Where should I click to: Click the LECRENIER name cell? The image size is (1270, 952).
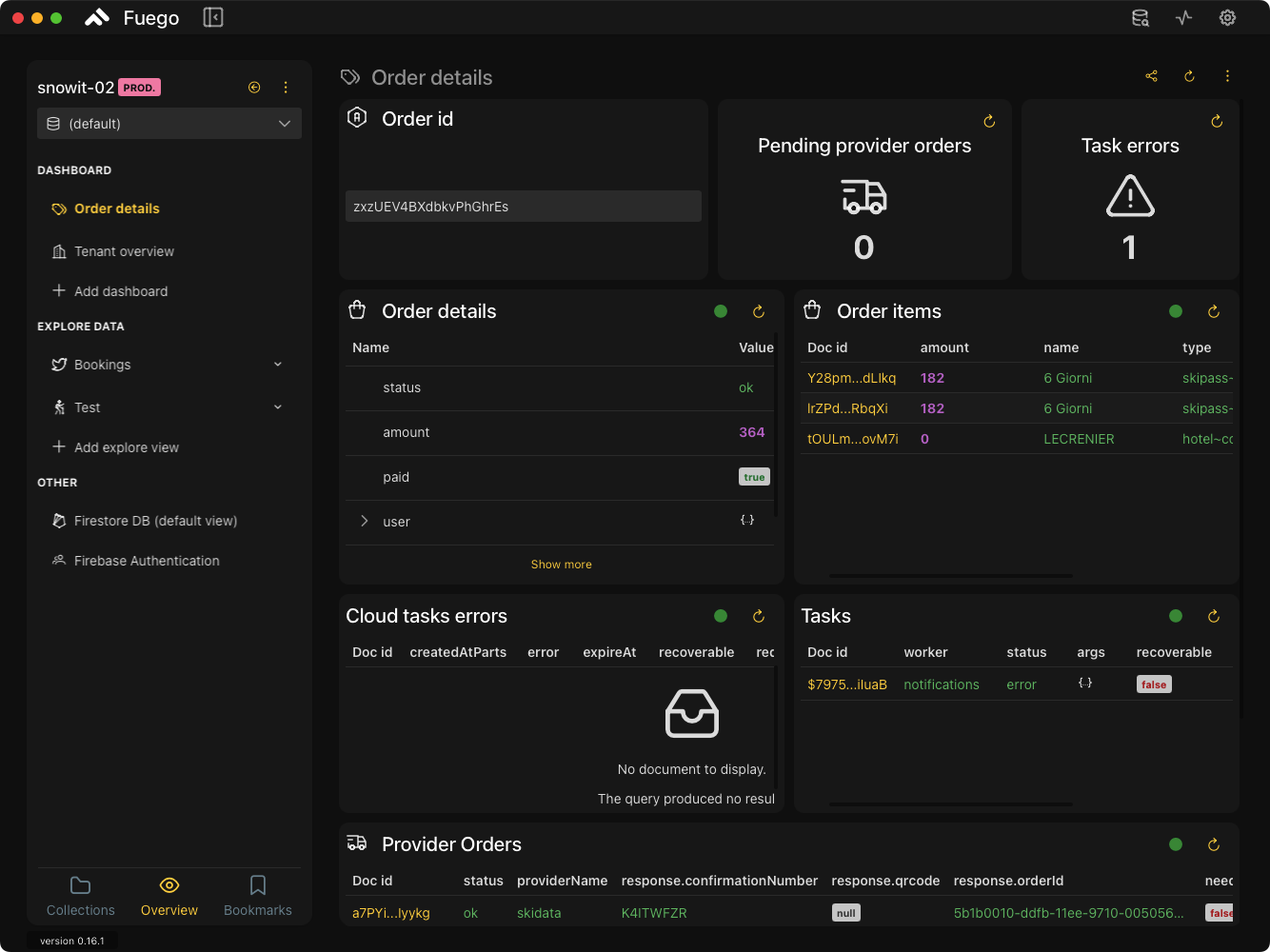(1079, 439)
